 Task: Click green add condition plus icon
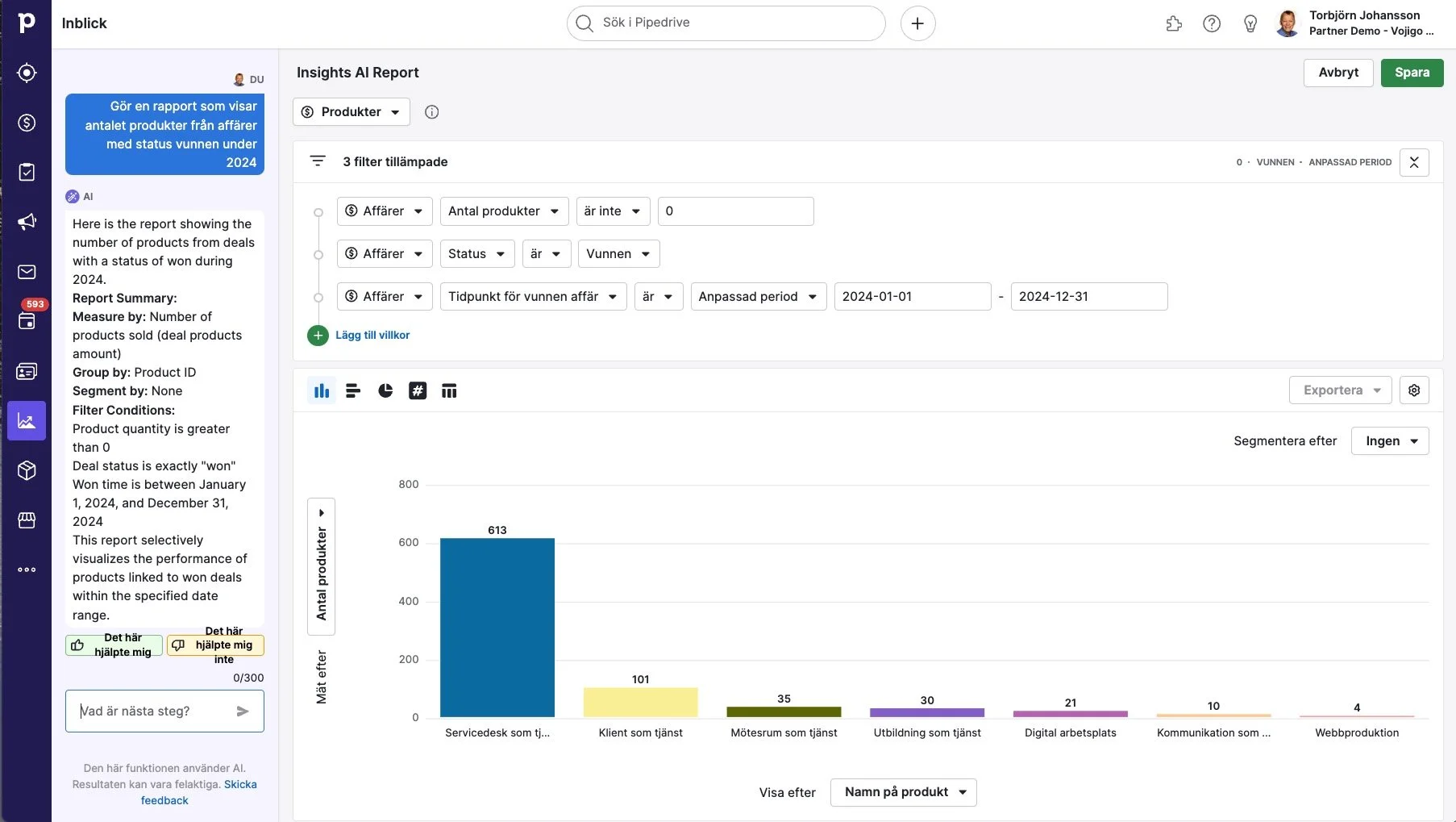click(318, 335)
